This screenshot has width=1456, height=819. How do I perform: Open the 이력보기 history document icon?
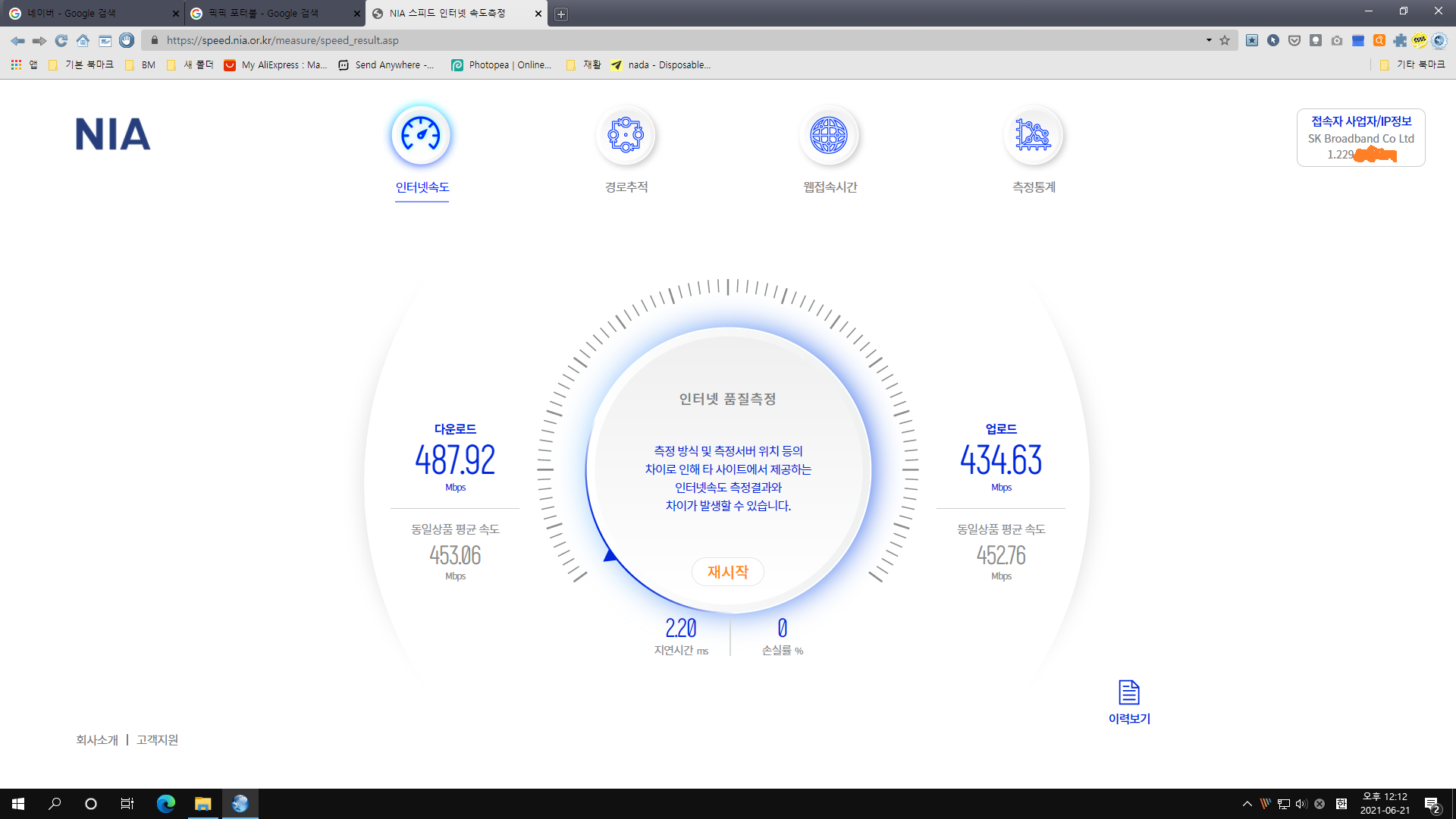(x=1129, y=692)
